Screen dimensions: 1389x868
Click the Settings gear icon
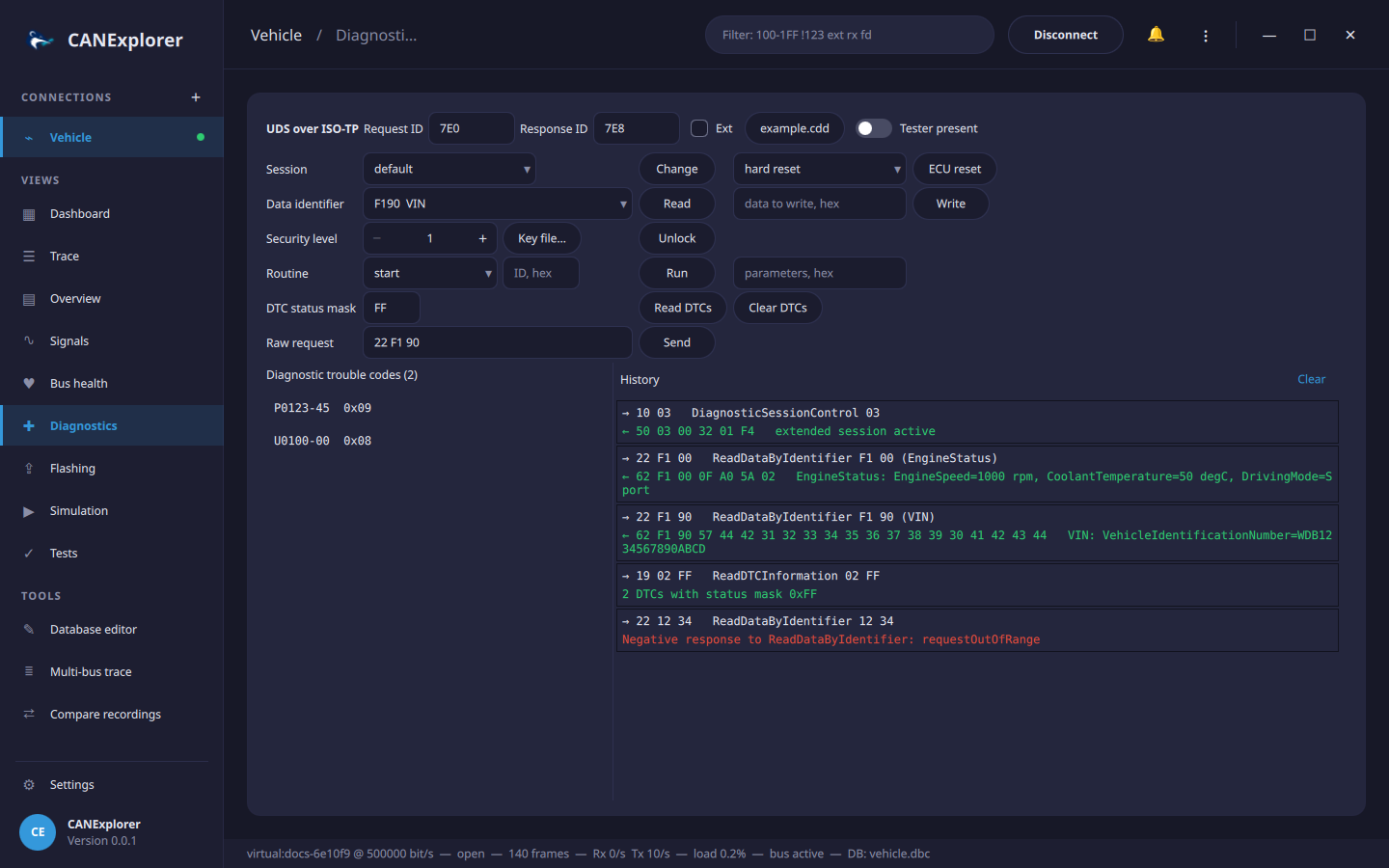click(29, 785)
